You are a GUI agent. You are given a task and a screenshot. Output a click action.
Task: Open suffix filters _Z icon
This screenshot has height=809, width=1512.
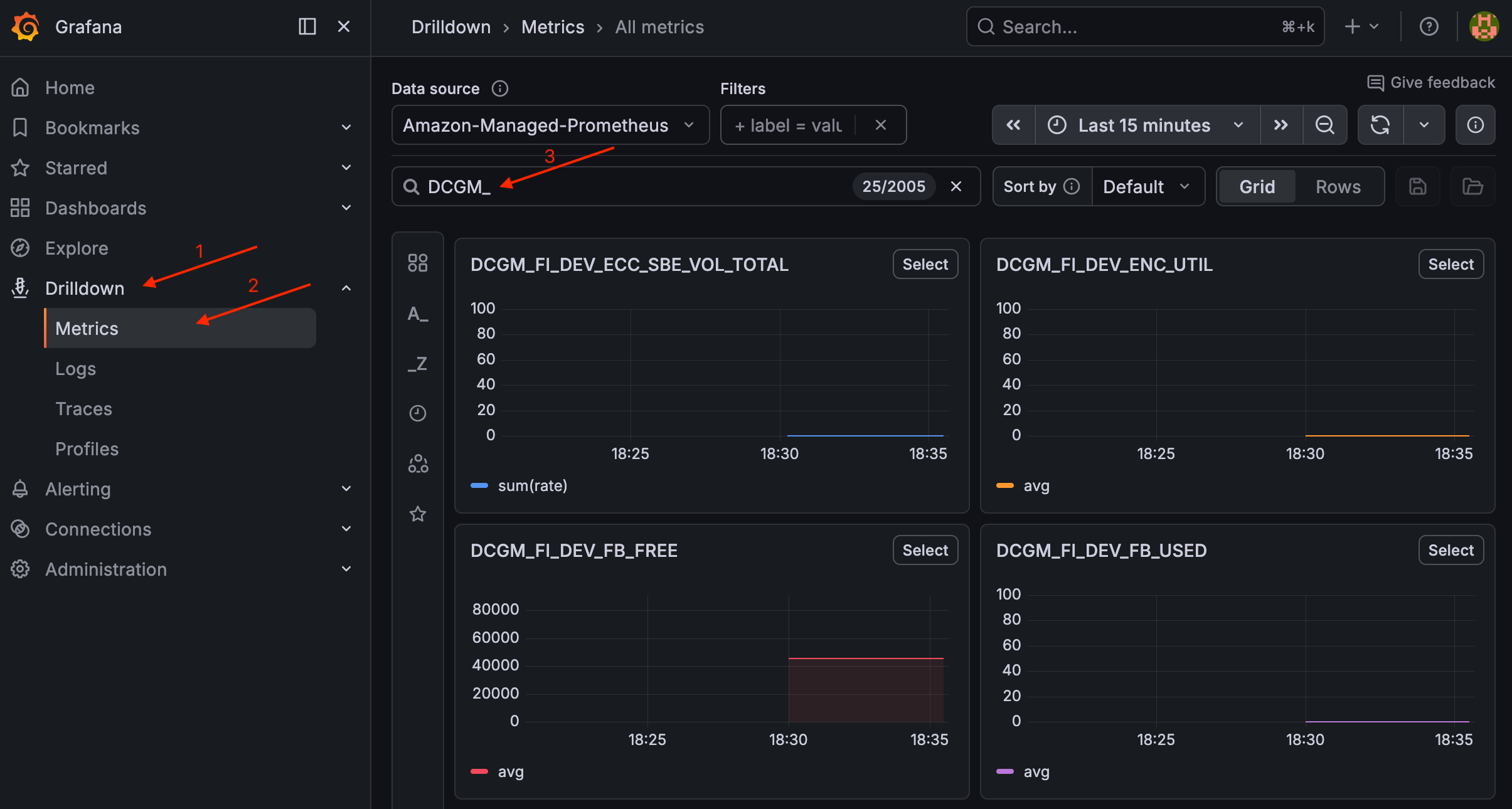coord(418,363)
